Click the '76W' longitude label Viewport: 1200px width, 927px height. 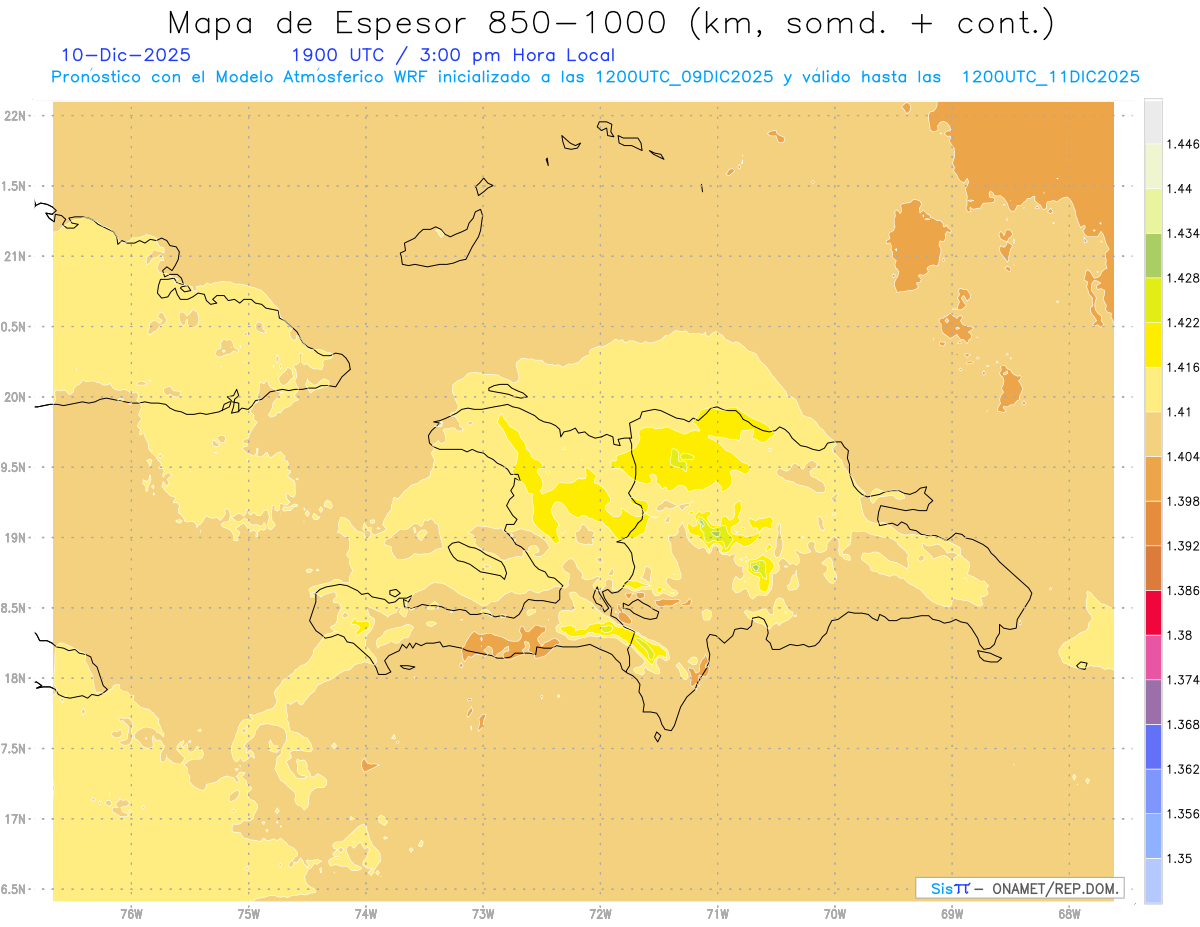(x=131, y=914)
